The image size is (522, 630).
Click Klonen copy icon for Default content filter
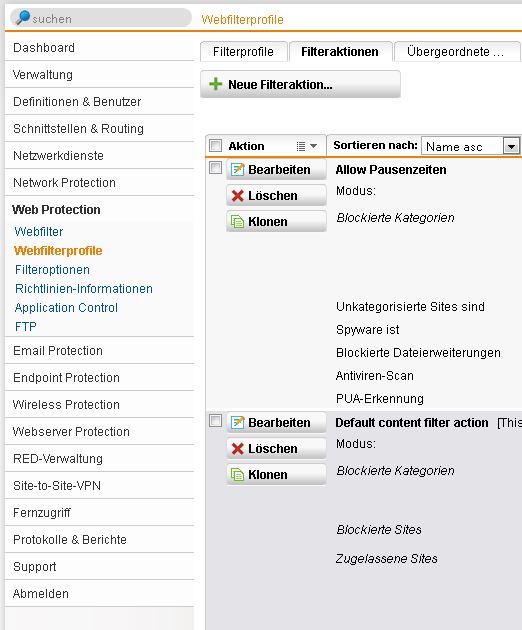(237, 475)
